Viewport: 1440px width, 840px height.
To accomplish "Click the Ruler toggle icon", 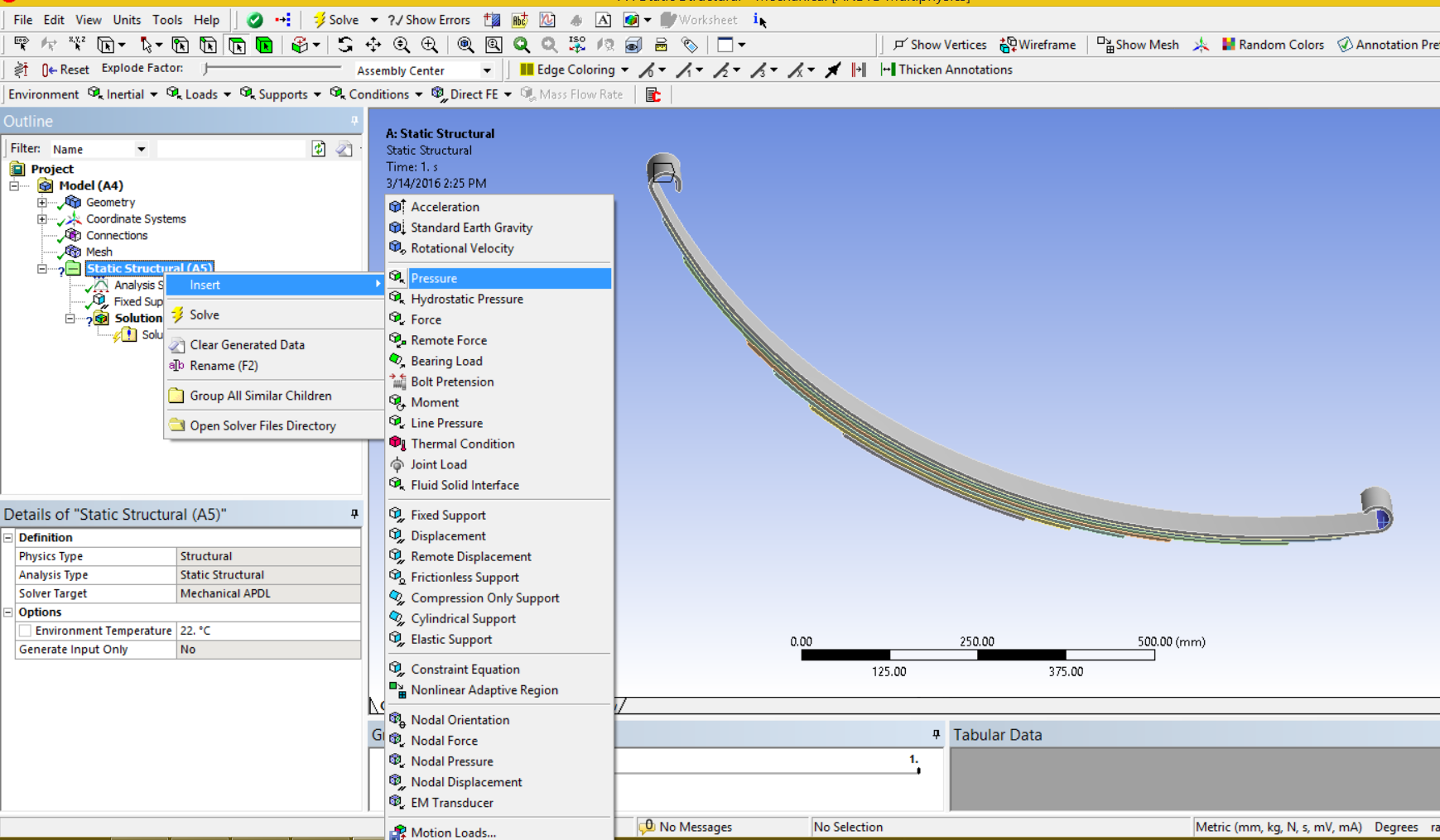I will point(661,45).
